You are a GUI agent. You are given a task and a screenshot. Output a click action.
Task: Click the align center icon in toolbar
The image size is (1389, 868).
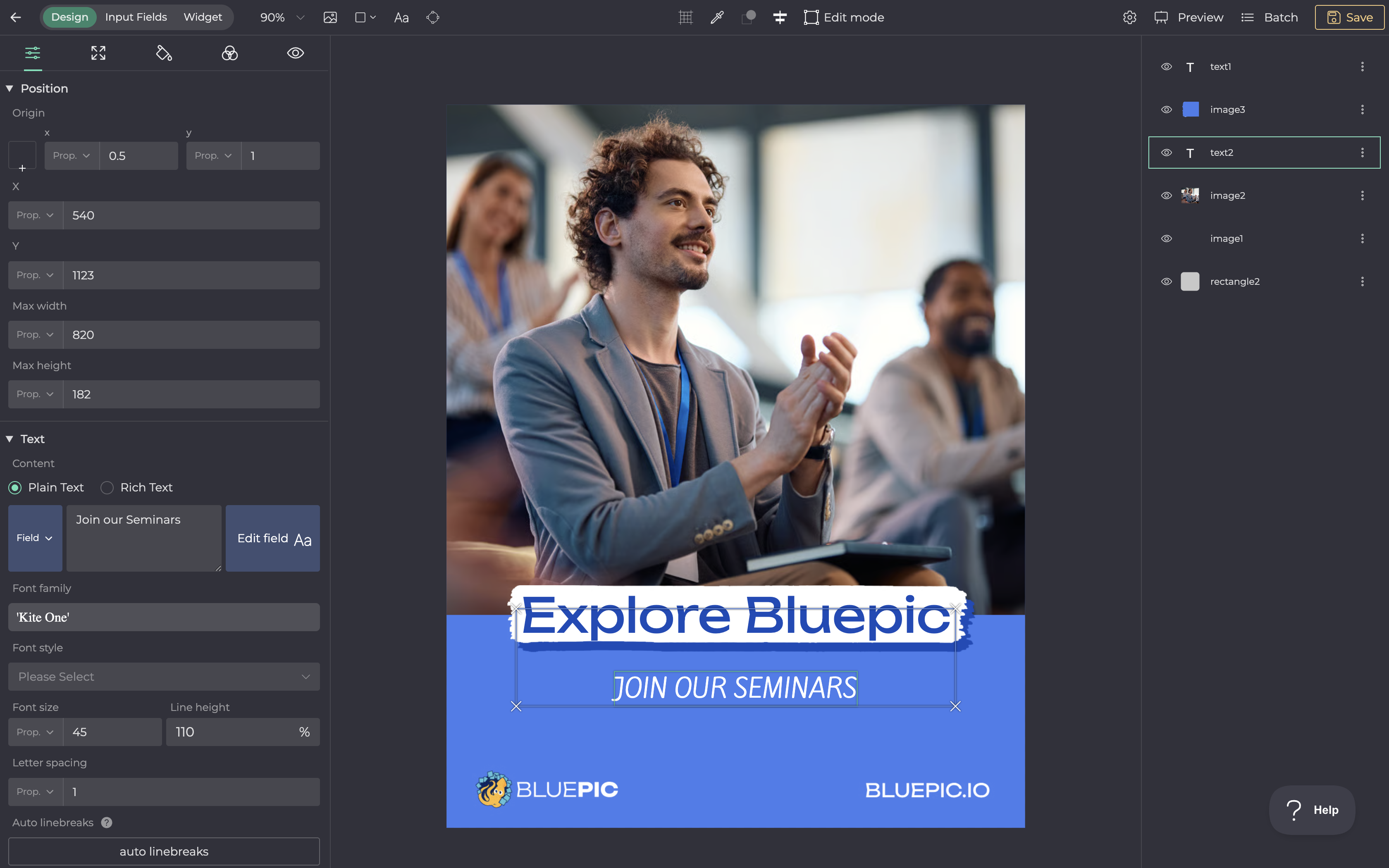(779, 17)
